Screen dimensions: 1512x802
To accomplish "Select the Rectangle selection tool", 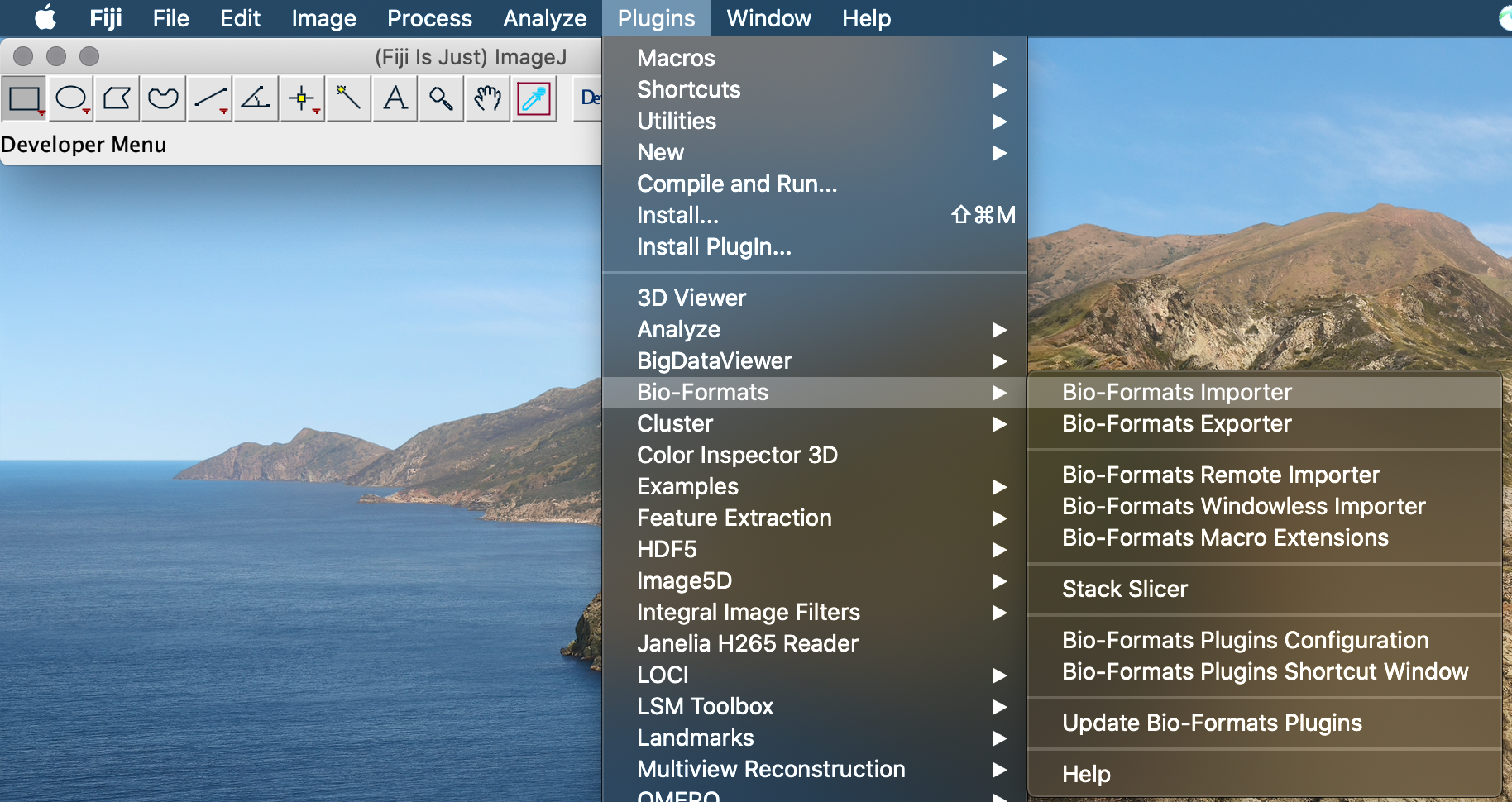I will (24, 99).
